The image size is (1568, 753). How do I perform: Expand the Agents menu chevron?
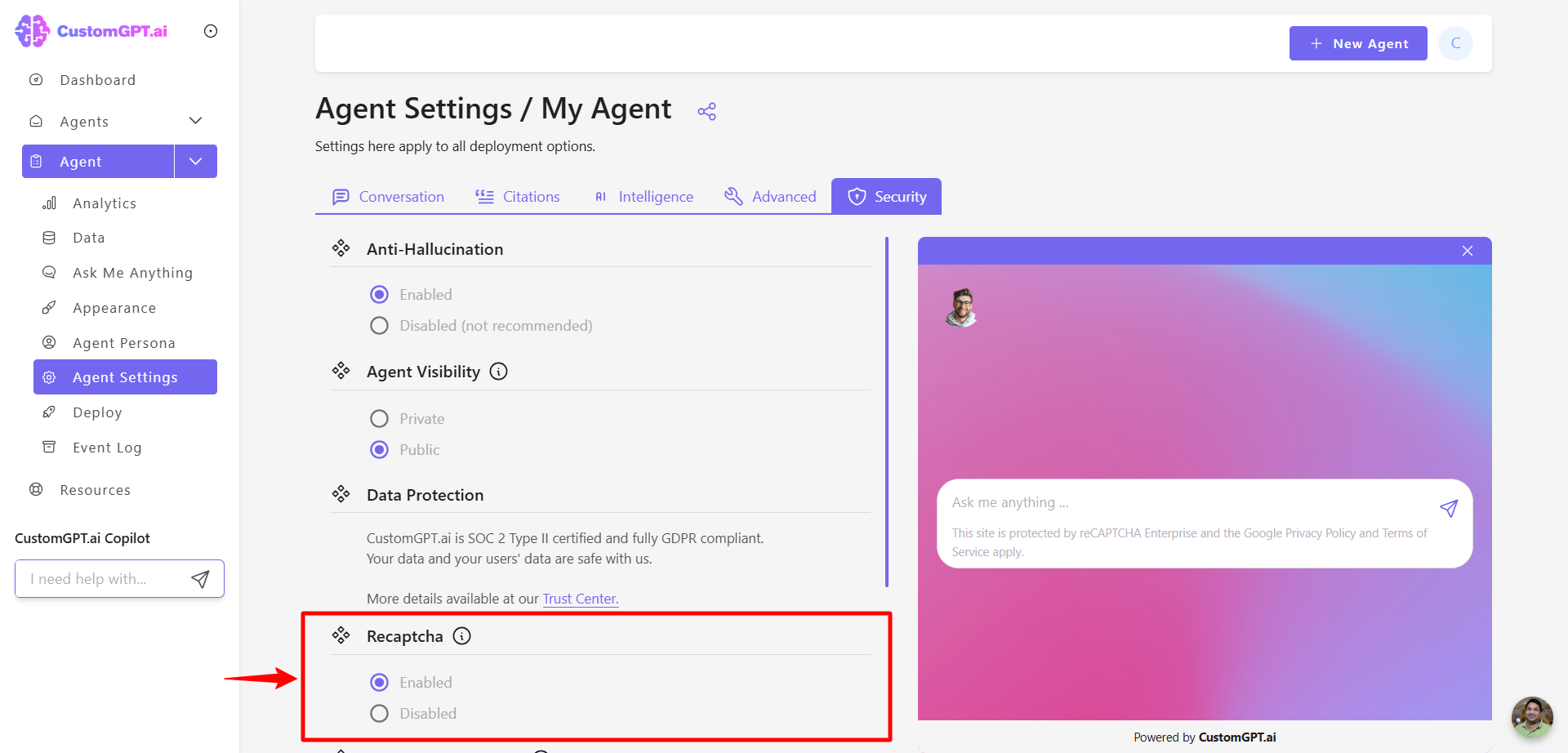point(195,121)
